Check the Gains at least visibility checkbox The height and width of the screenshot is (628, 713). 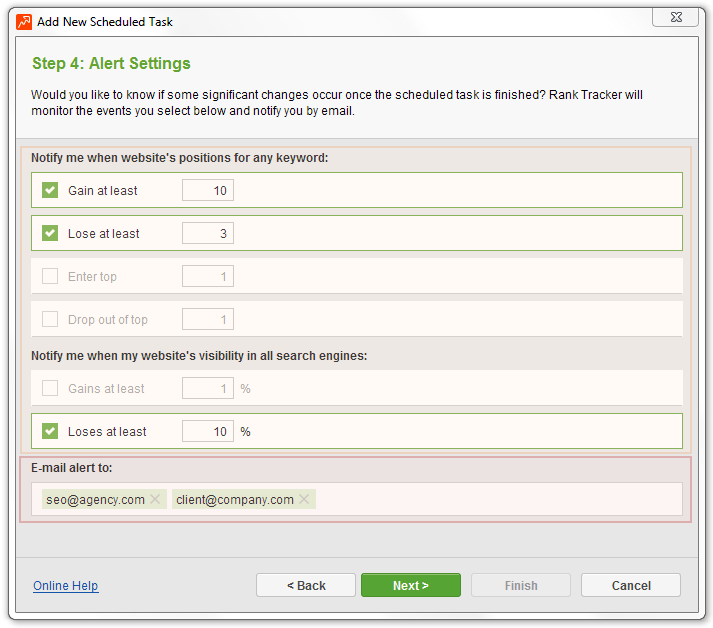(x=50, y=388)
